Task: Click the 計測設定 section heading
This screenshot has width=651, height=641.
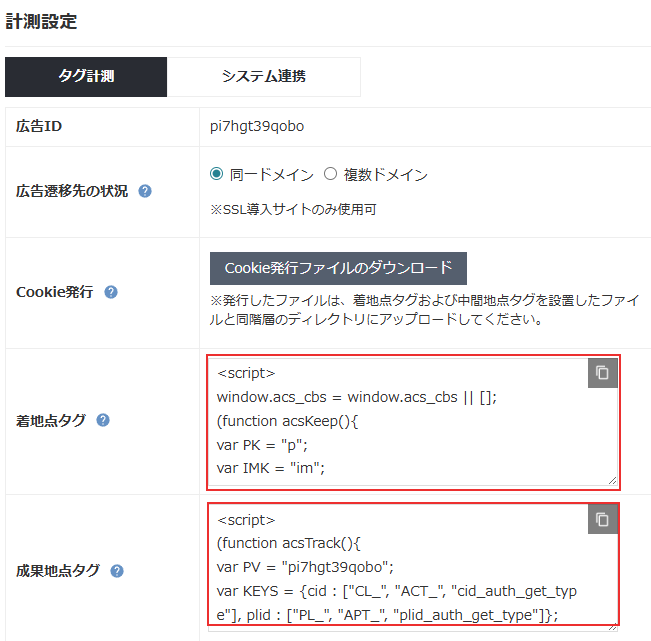Action: pyautogui.click(x=42, y=21)
